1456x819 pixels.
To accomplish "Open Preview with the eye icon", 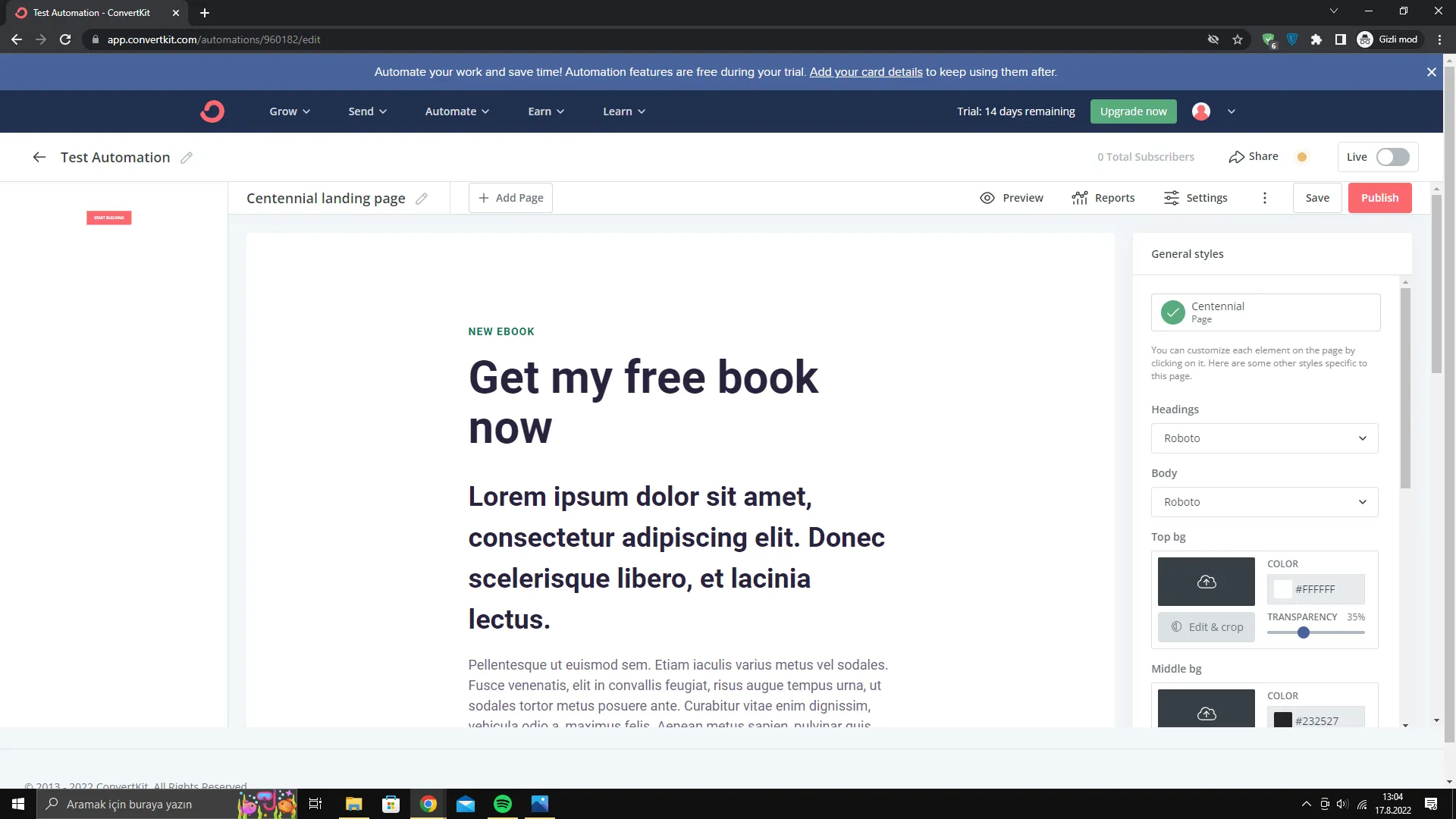I will (x=987, y=198).
